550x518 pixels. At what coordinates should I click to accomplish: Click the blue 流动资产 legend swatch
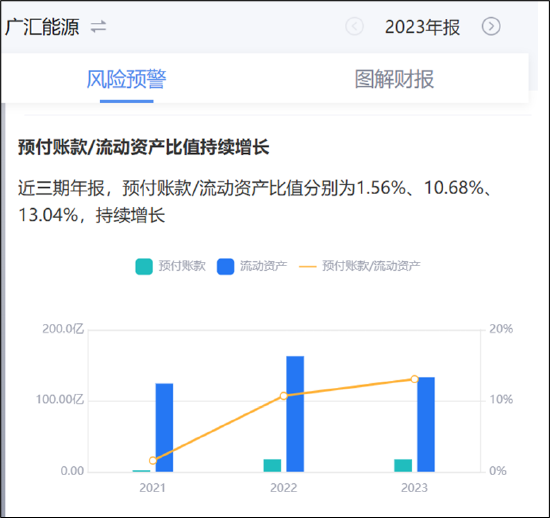tap(226, 267)
